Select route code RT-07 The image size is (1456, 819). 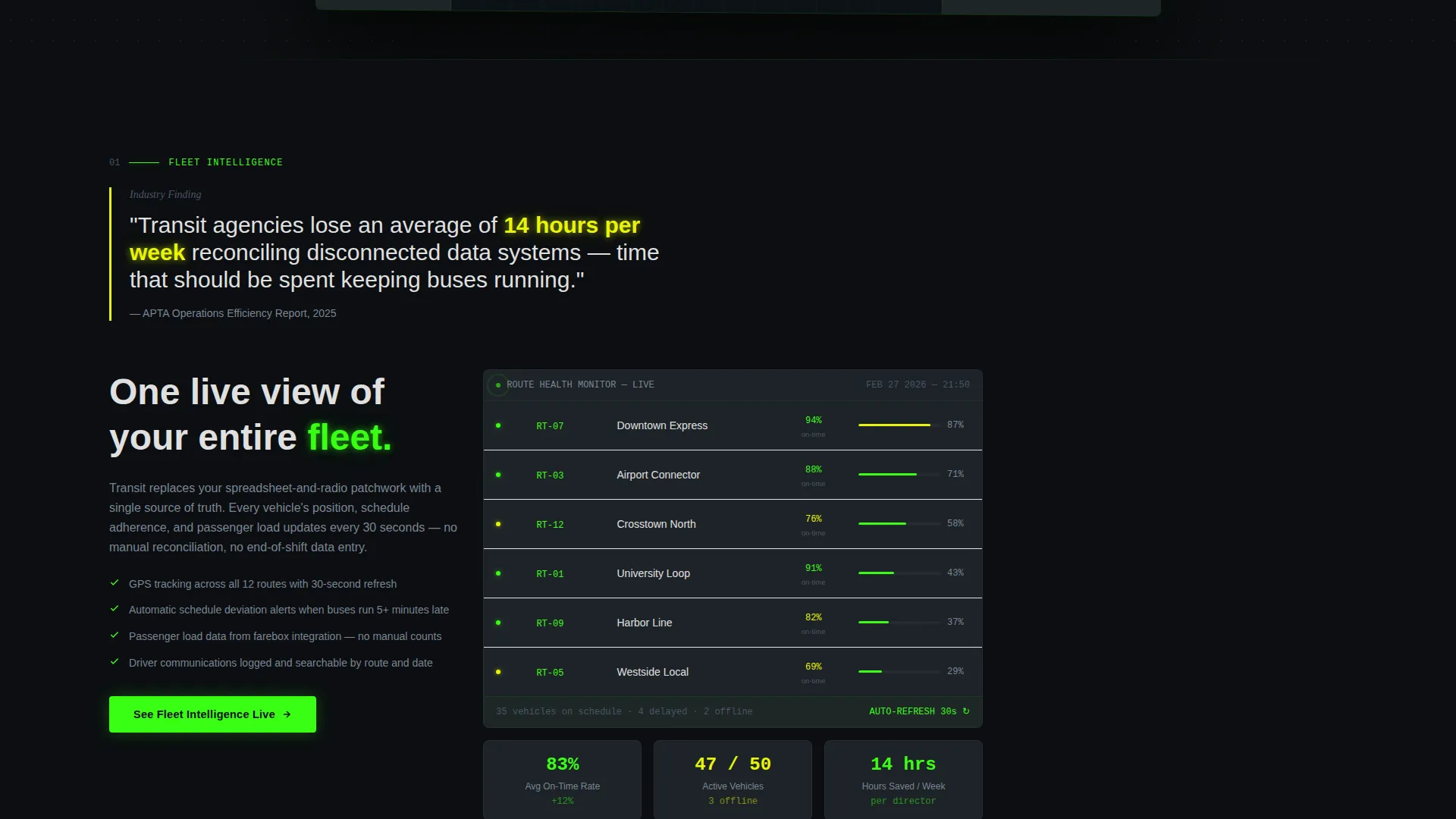(550, 426)
